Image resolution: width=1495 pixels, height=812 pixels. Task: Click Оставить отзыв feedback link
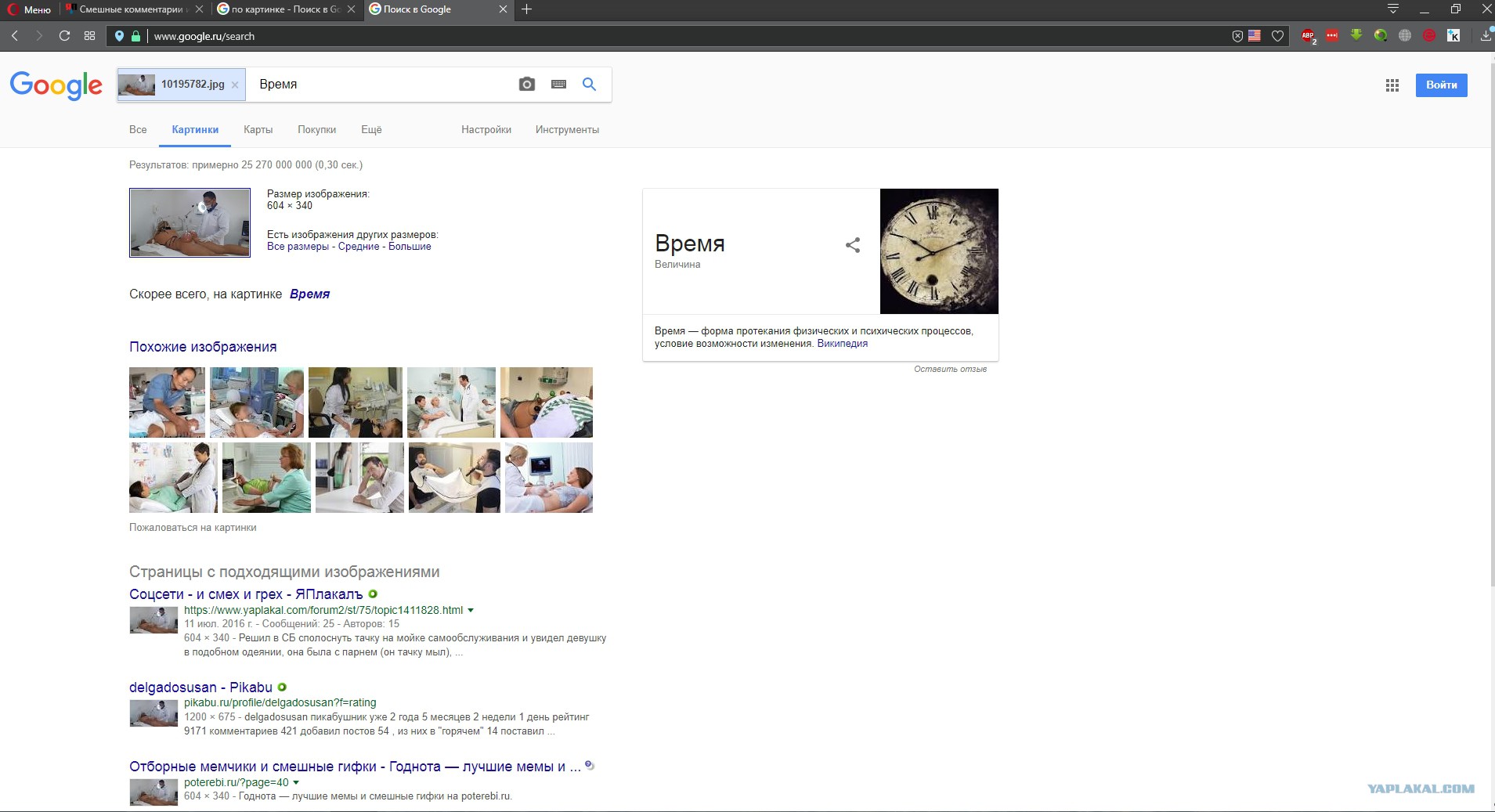pos(950,369)
